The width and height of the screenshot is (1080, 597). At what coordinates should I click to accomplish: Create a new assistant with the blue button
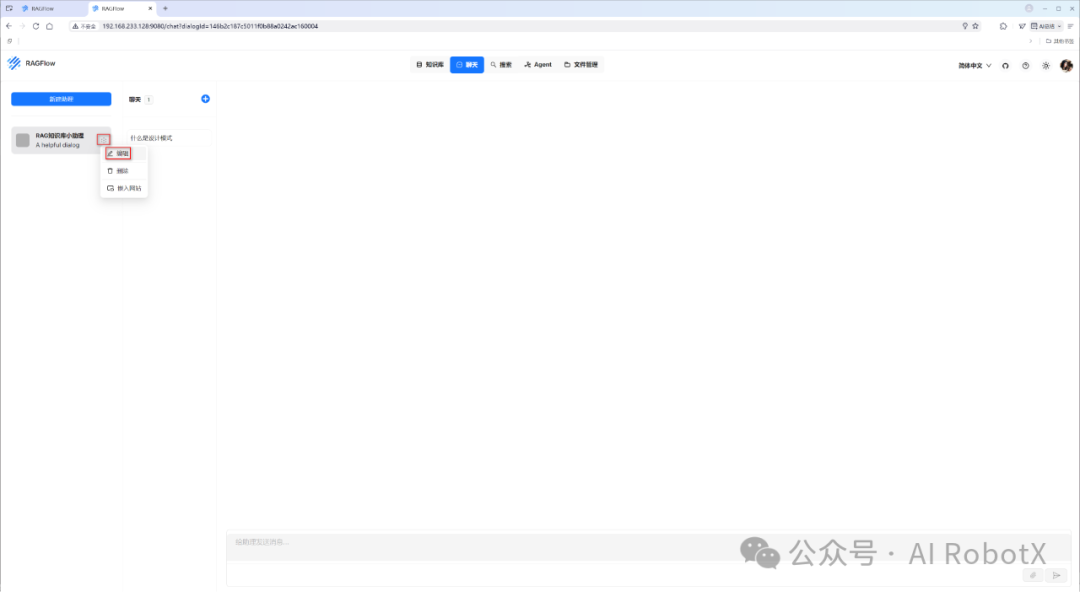pyautogui.click(x=61, y=99)
